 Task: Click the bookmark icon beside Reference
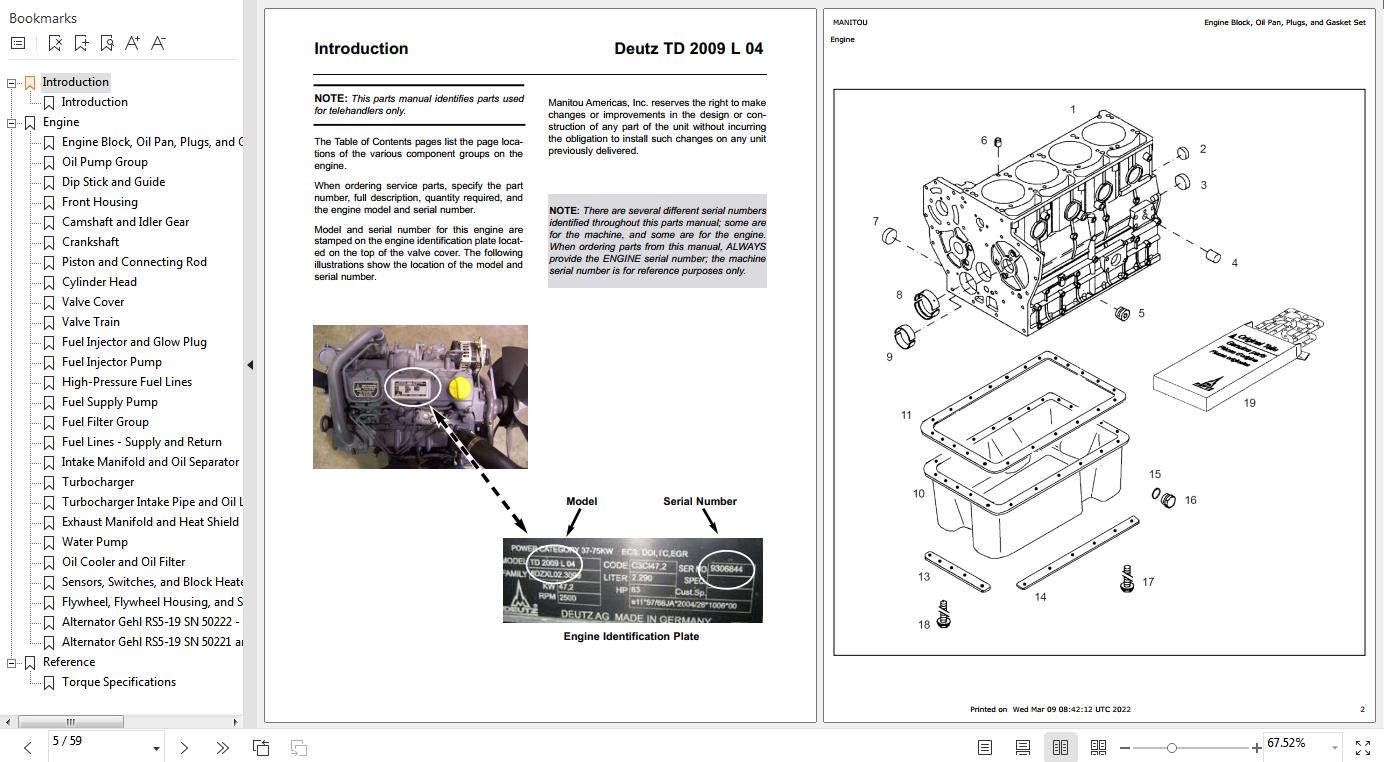(x=30, y=663)
